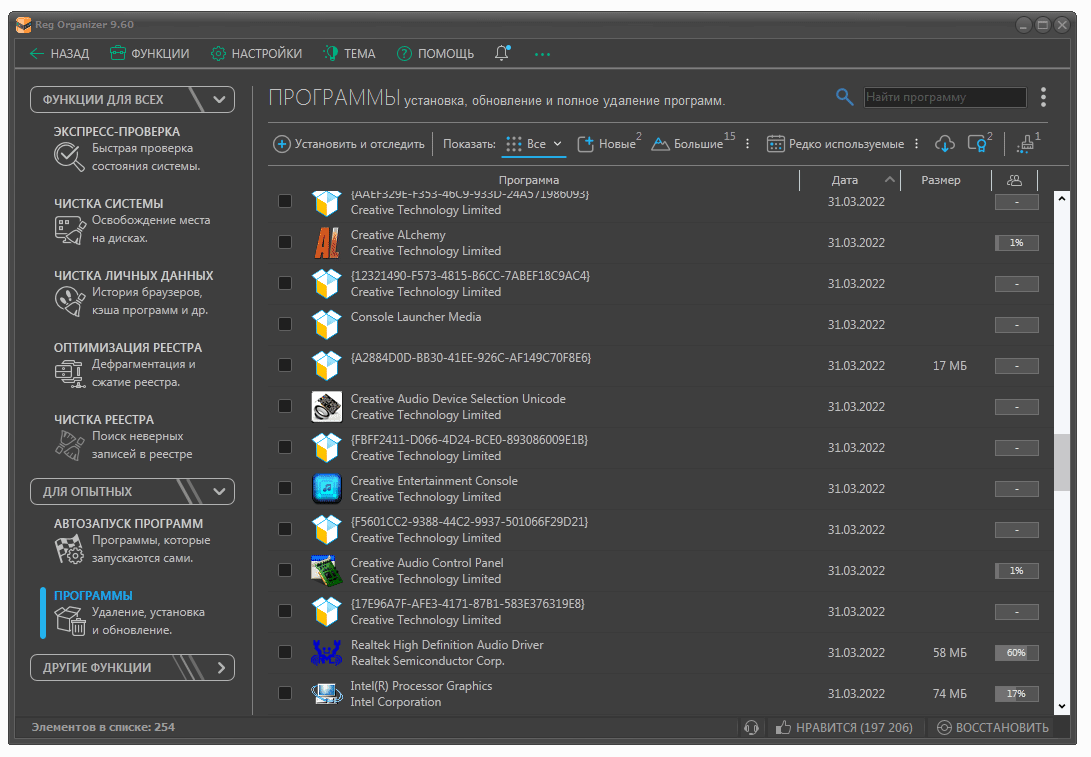Tick the Creative Audio Control Panel checkbox
The height and width of the screenshot is (757, 1091).
tap(285, 571)
